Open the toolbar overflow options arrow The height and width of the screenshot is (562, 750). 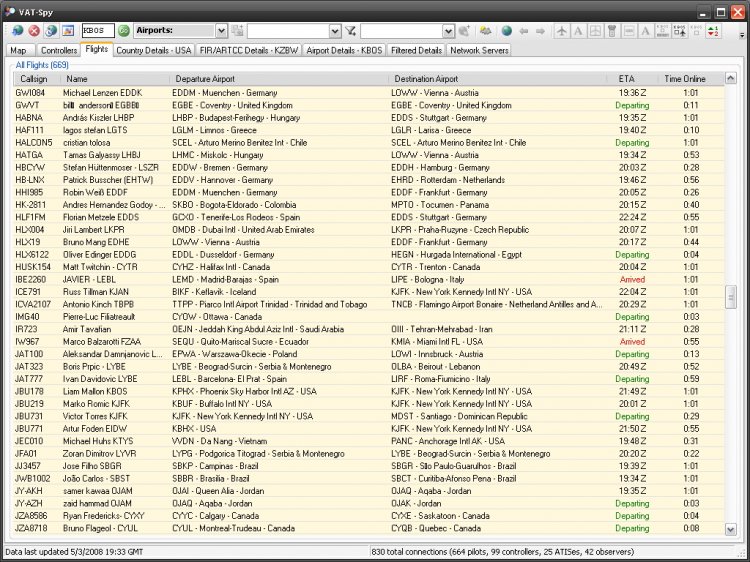pyautogui.click(x=742, y=34)
